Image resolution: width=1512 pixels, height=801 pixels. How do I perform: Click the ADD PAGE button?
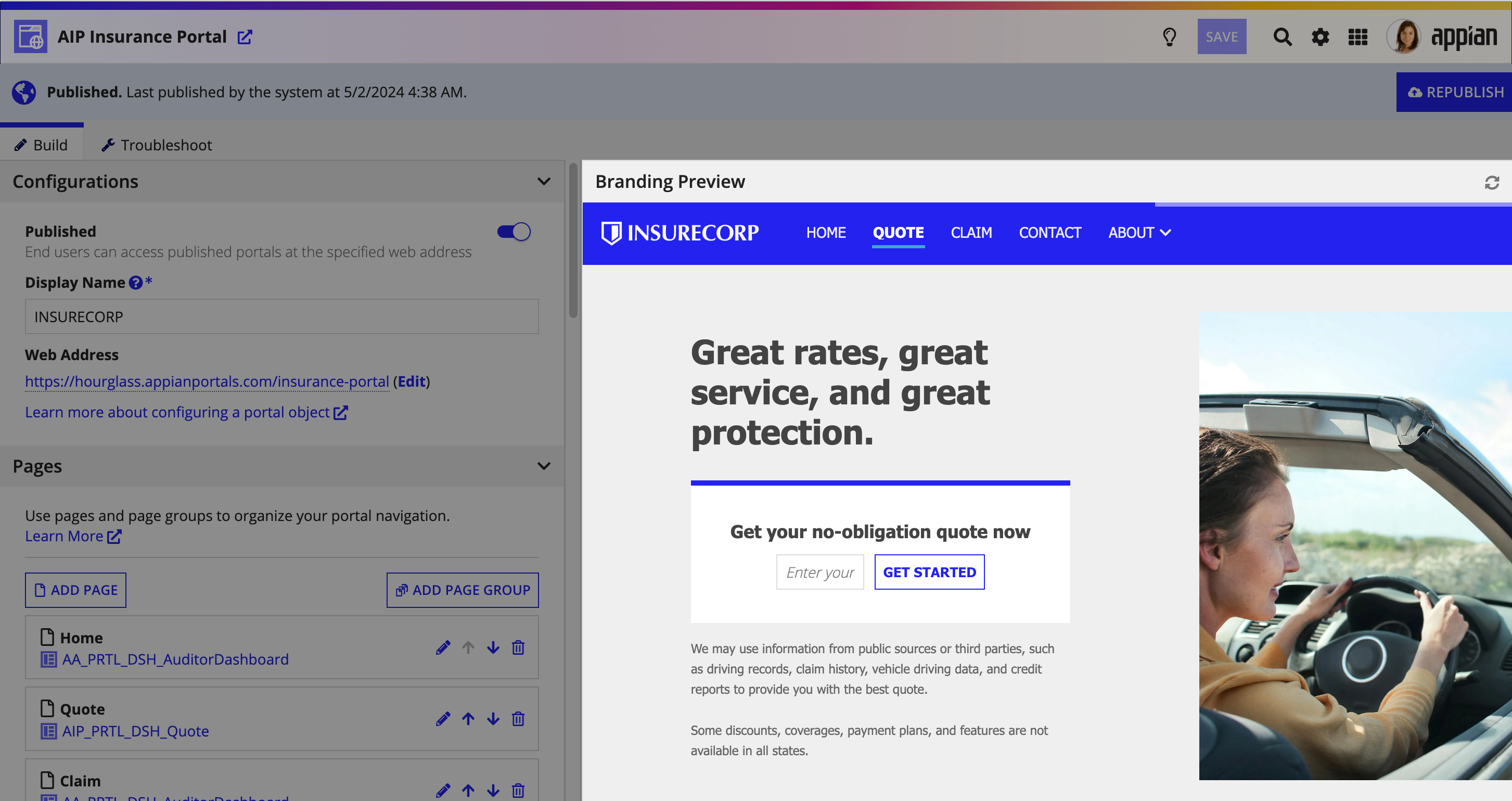76,590
